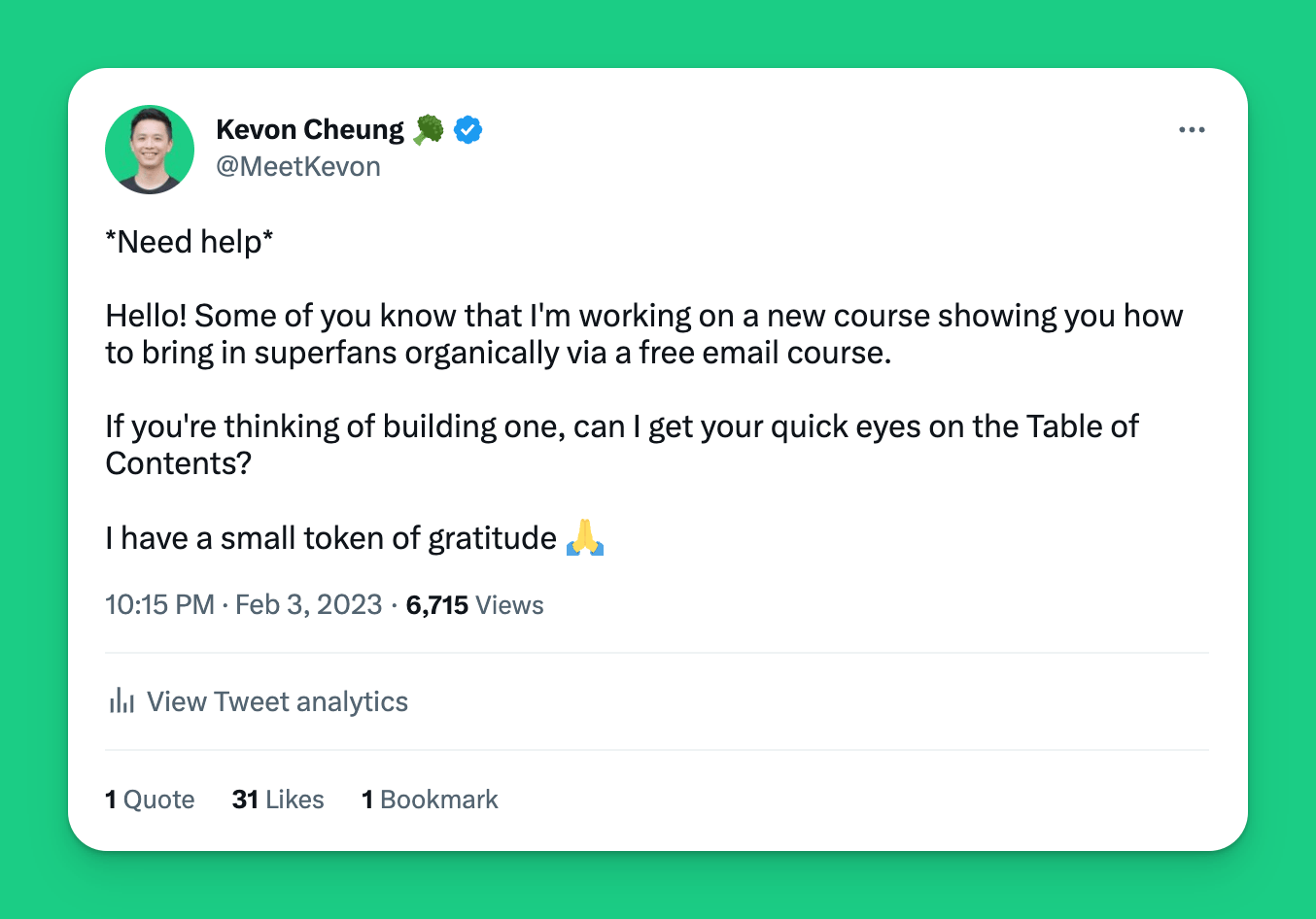This screenshot has width=1316, height=919.
Task: Click the green background outside the card
Action: pyautogui.click(x=658, y=29)
